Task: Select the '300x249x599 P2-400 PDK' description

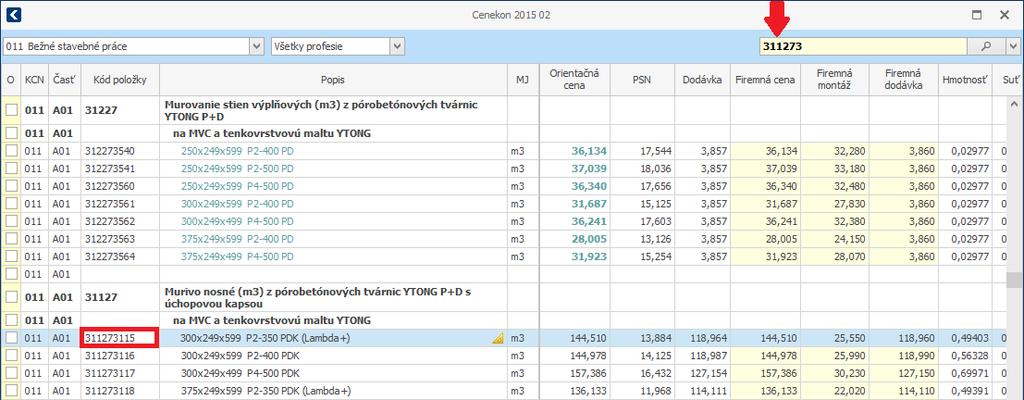Action: click(x=240, y=356)
